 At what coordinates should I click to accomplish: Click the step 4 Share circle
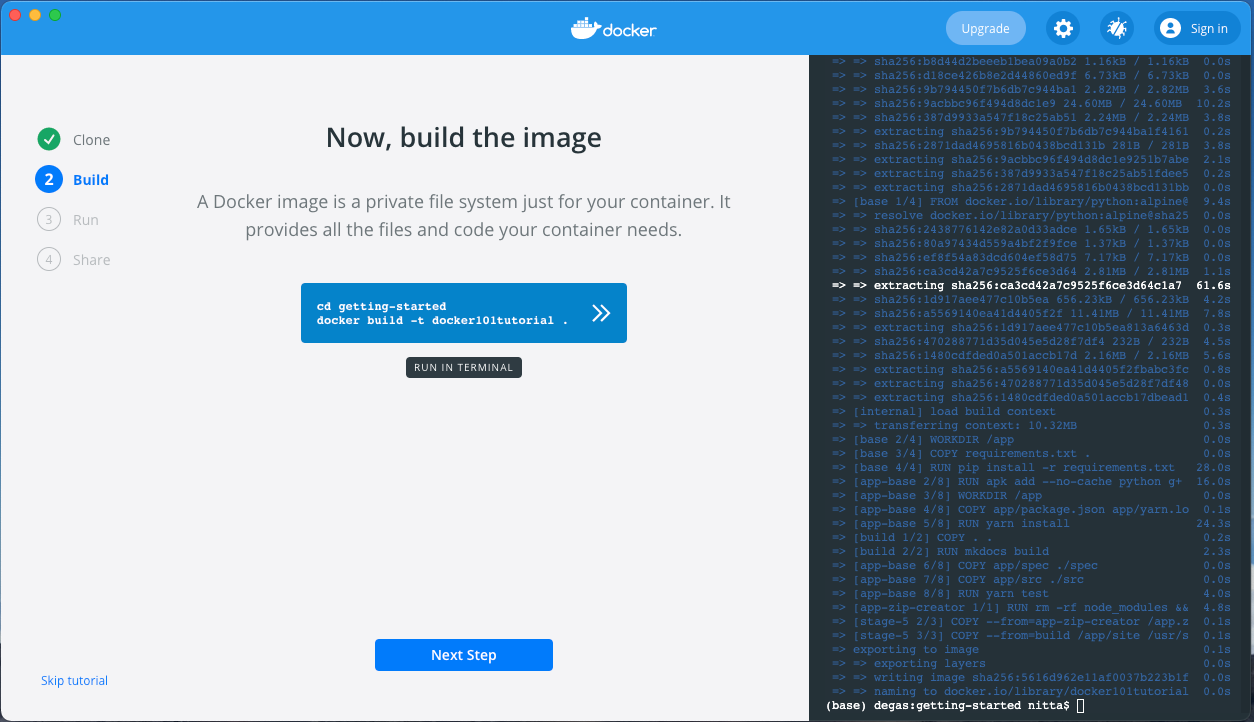coord(48,260)
